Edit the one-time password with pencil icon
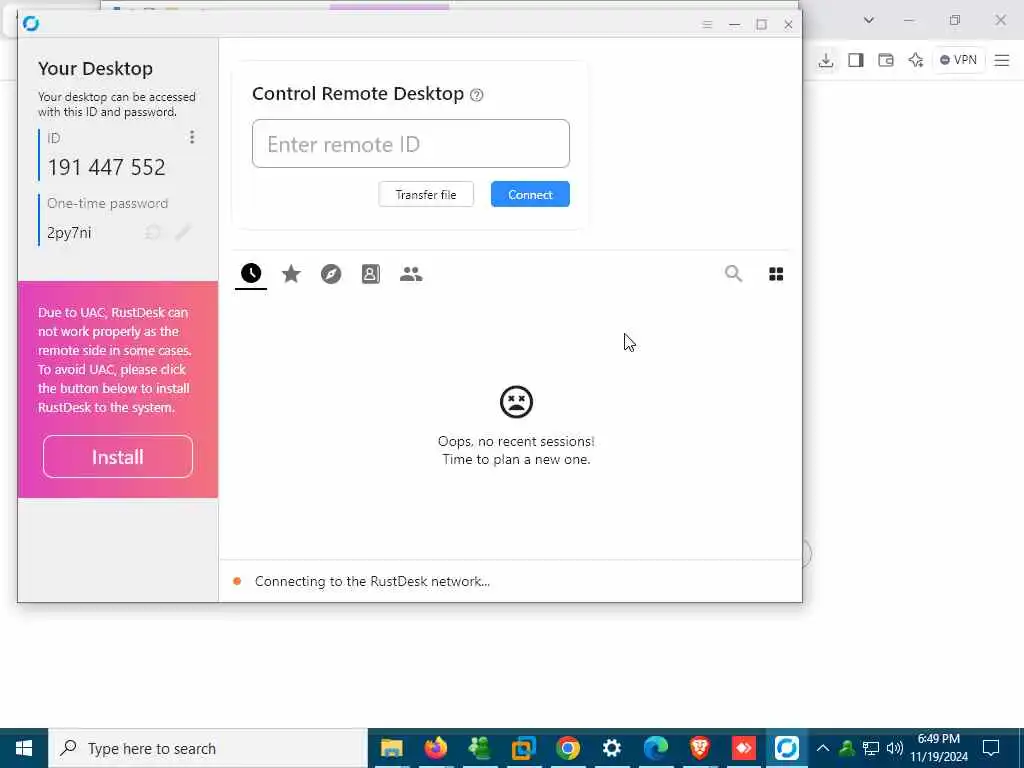 coord(183,232)
